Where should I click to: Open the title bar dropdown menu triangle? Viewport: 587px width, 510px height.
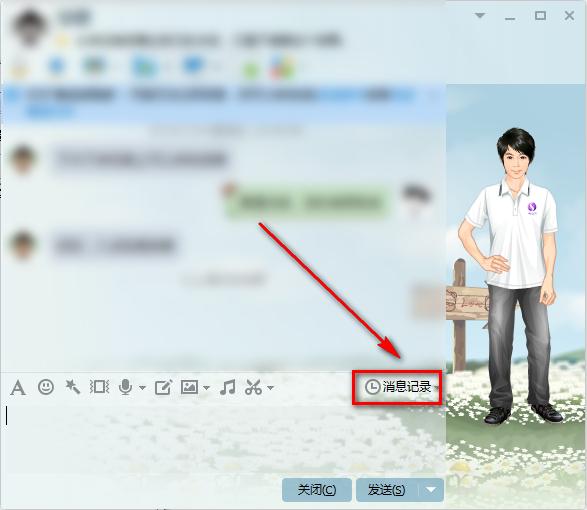(x=480, y=16)
